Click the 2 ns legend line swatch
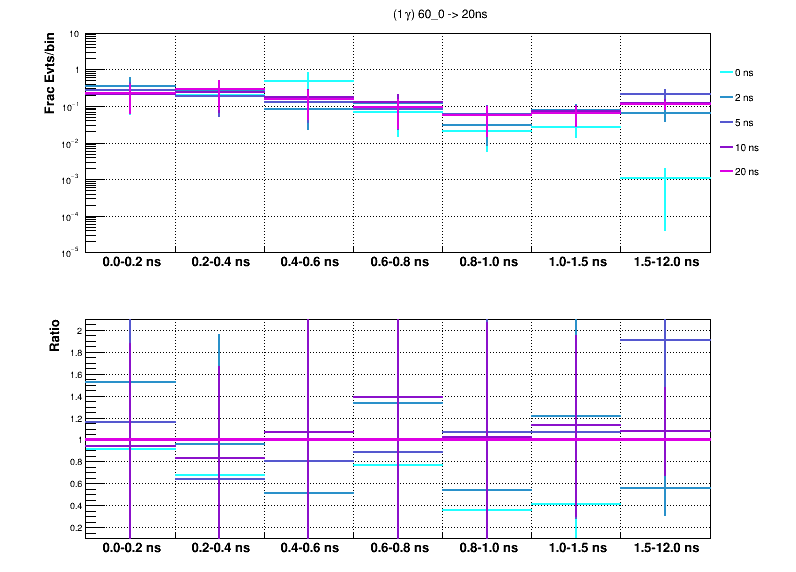 [726, 97]
